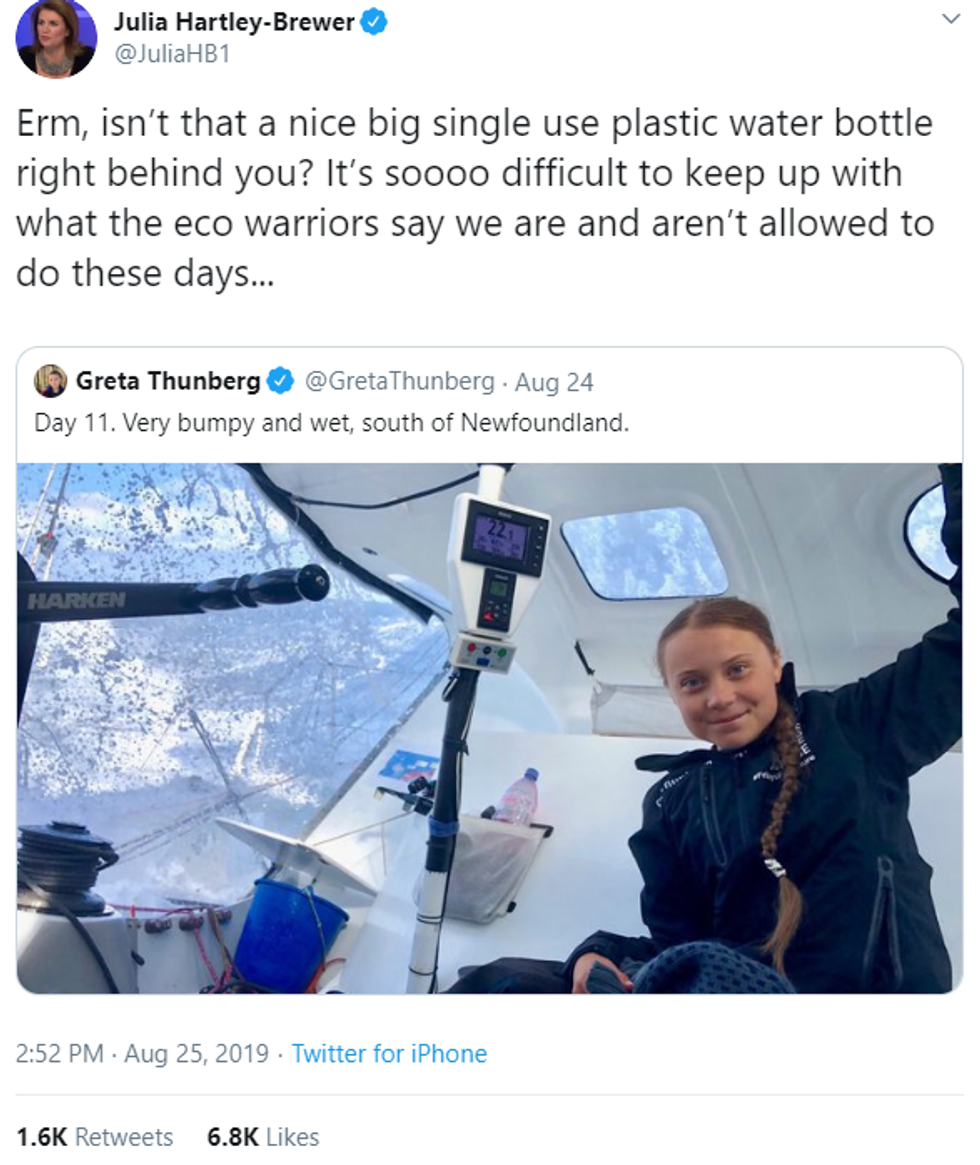The height and width of the screenshot is (1165, 980).
Task: Open the 2:52 PM · Aug 25, 2019 timestamp
Action: (x=143, y=1053)
